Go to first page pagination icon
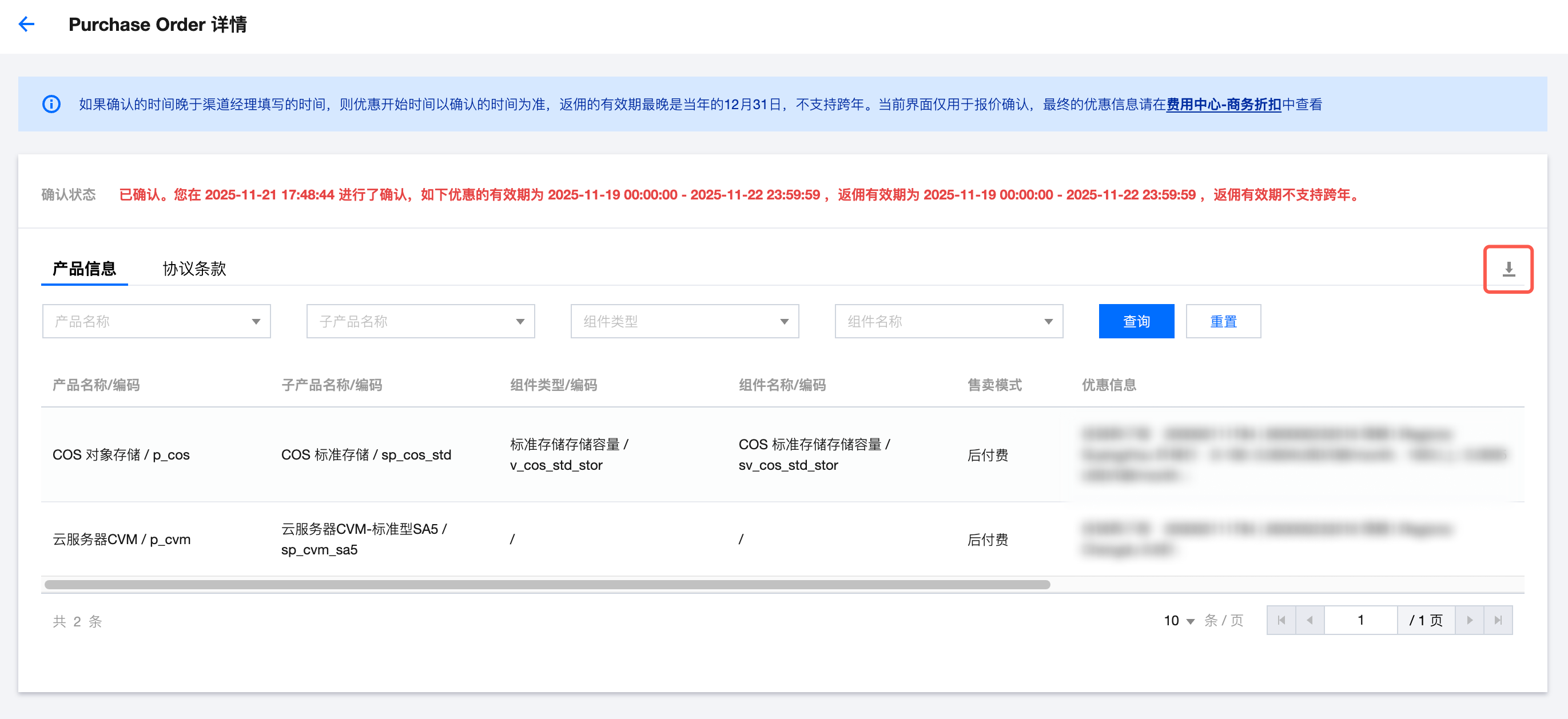The width and height of the screenshot is (1568, 719). click(x=1282, y=620)
